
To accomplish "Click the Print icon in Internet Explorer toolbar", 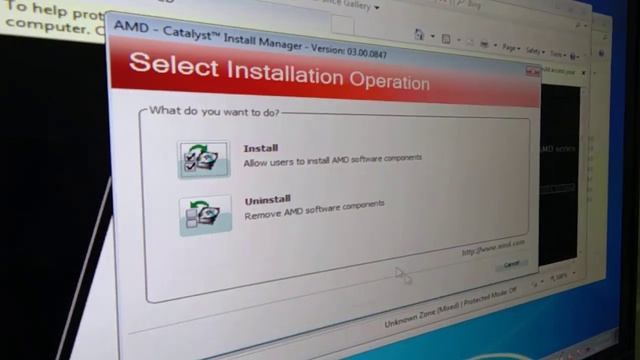I will 484,44.
